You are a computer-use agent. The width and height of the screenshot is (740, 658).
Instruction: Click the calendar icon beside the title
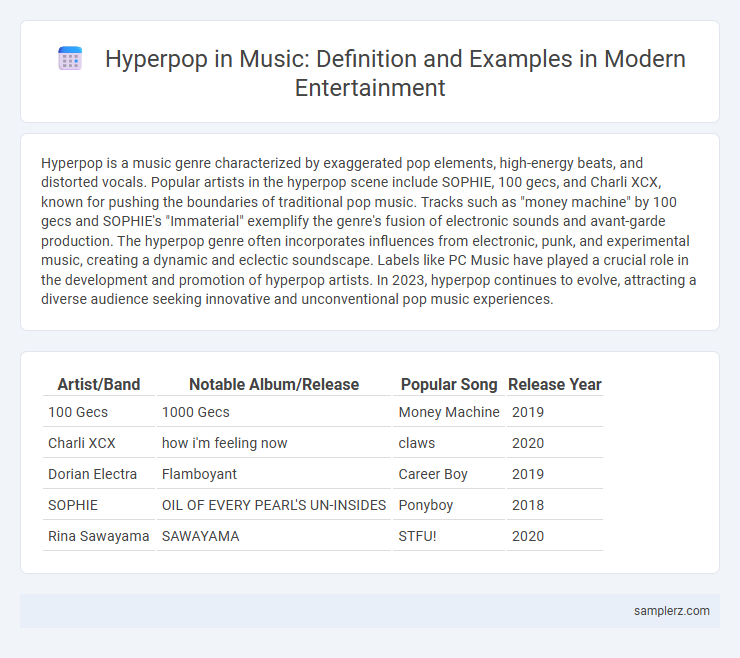tap(70, 59)
